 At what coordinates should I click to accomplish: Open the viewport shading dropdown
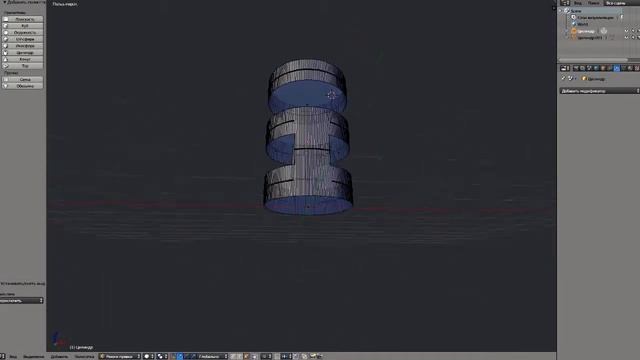coord(149,356)
